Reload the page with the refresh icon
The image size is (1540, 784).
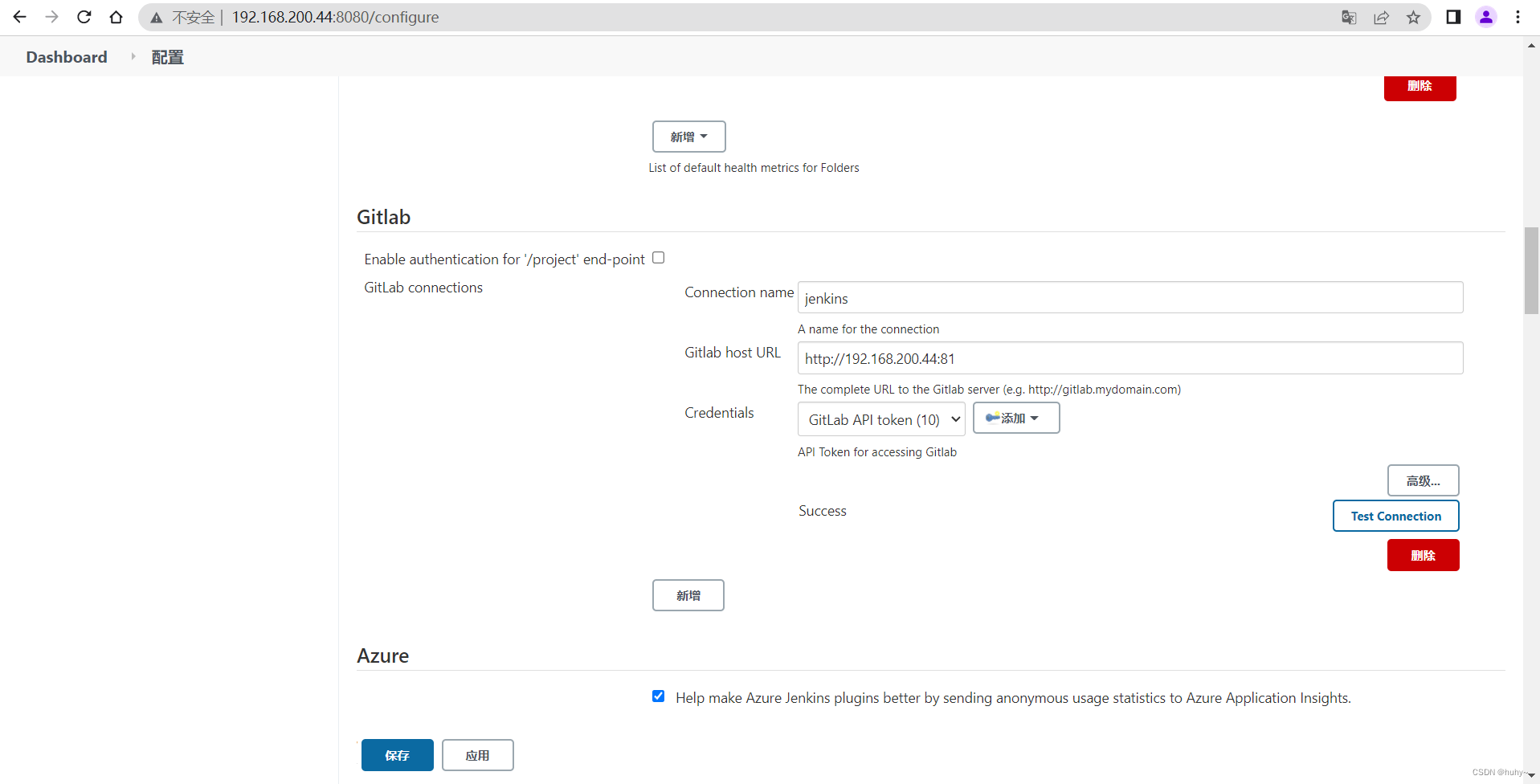pos(84,17)
